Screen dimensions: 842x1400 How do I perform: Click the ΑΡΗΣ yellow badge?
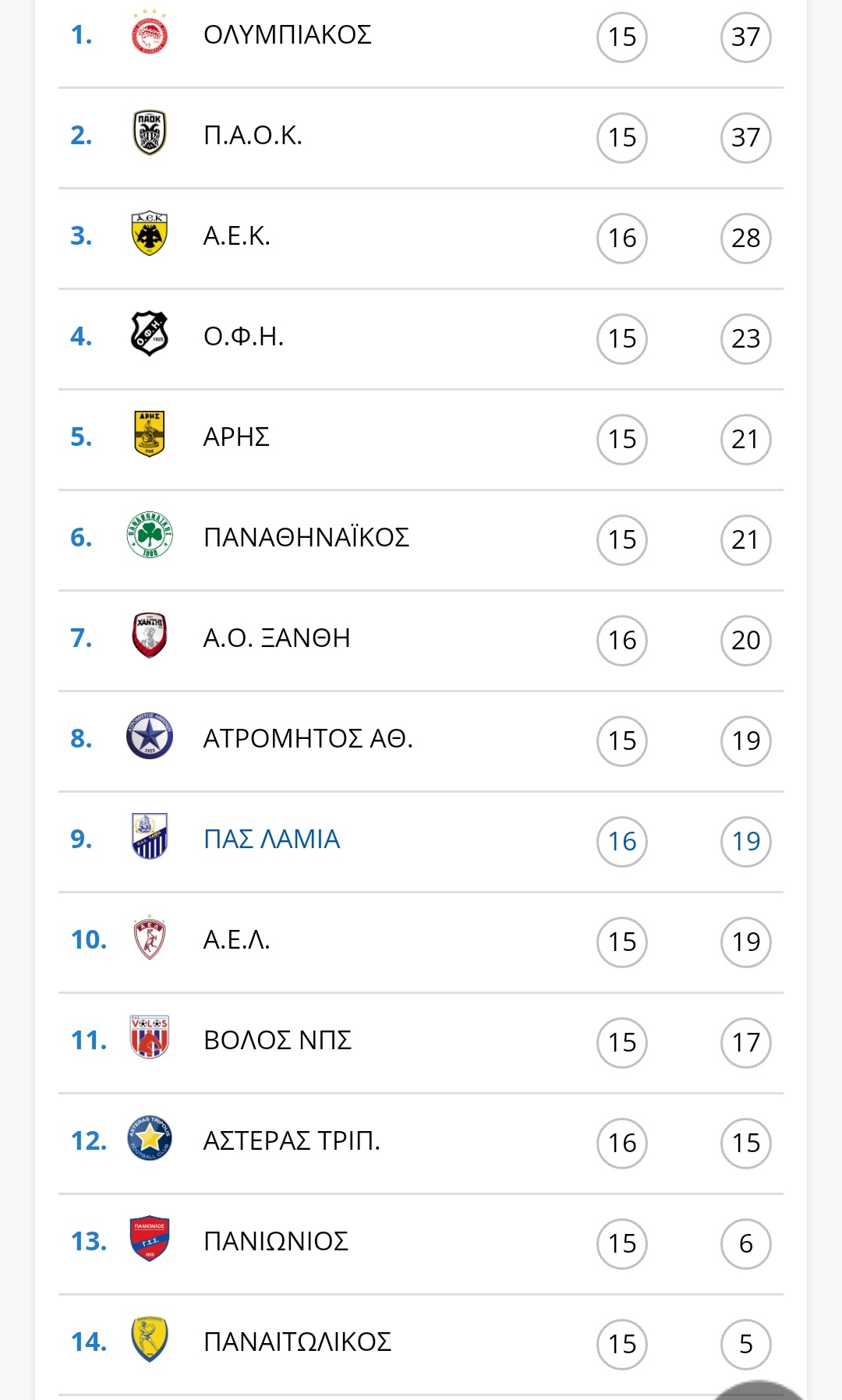[150, 435]
